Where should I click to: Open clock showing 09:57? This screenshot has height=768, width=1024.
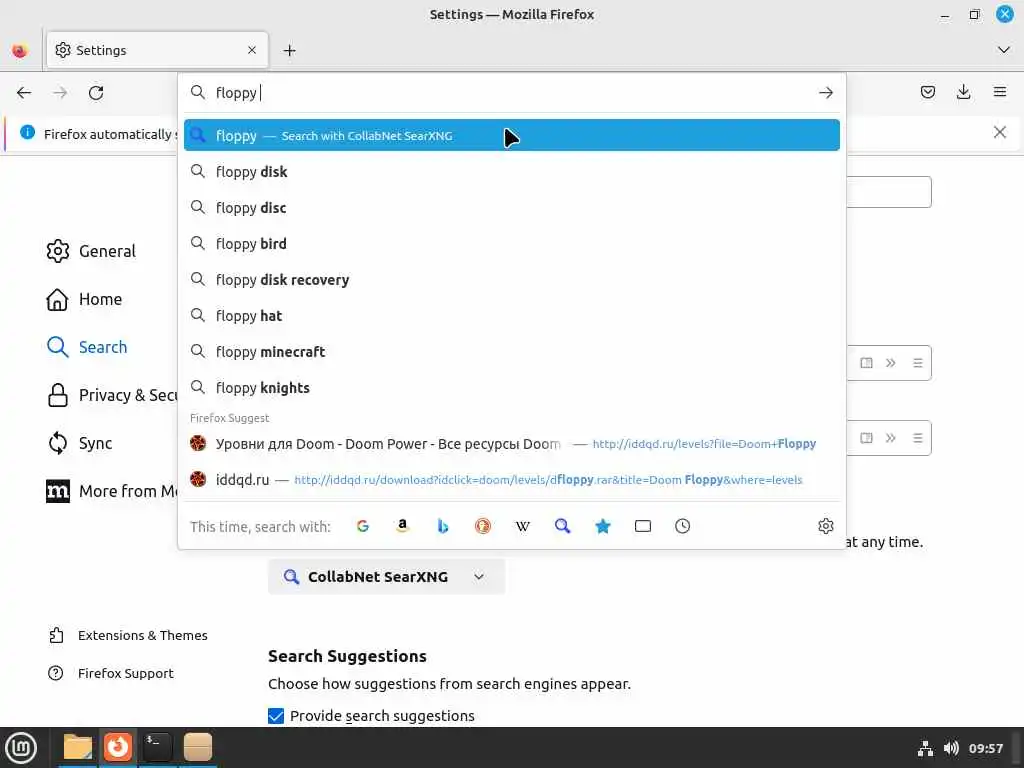[x=985, y=748]
